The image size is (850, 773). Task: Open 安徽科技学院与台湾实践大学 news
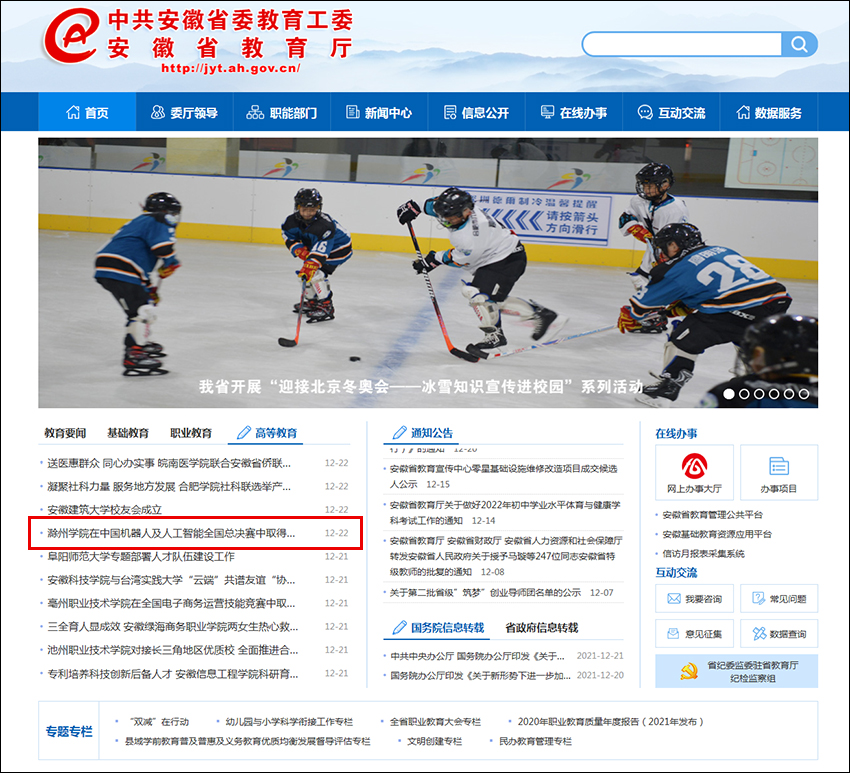(x=171, y=580)
